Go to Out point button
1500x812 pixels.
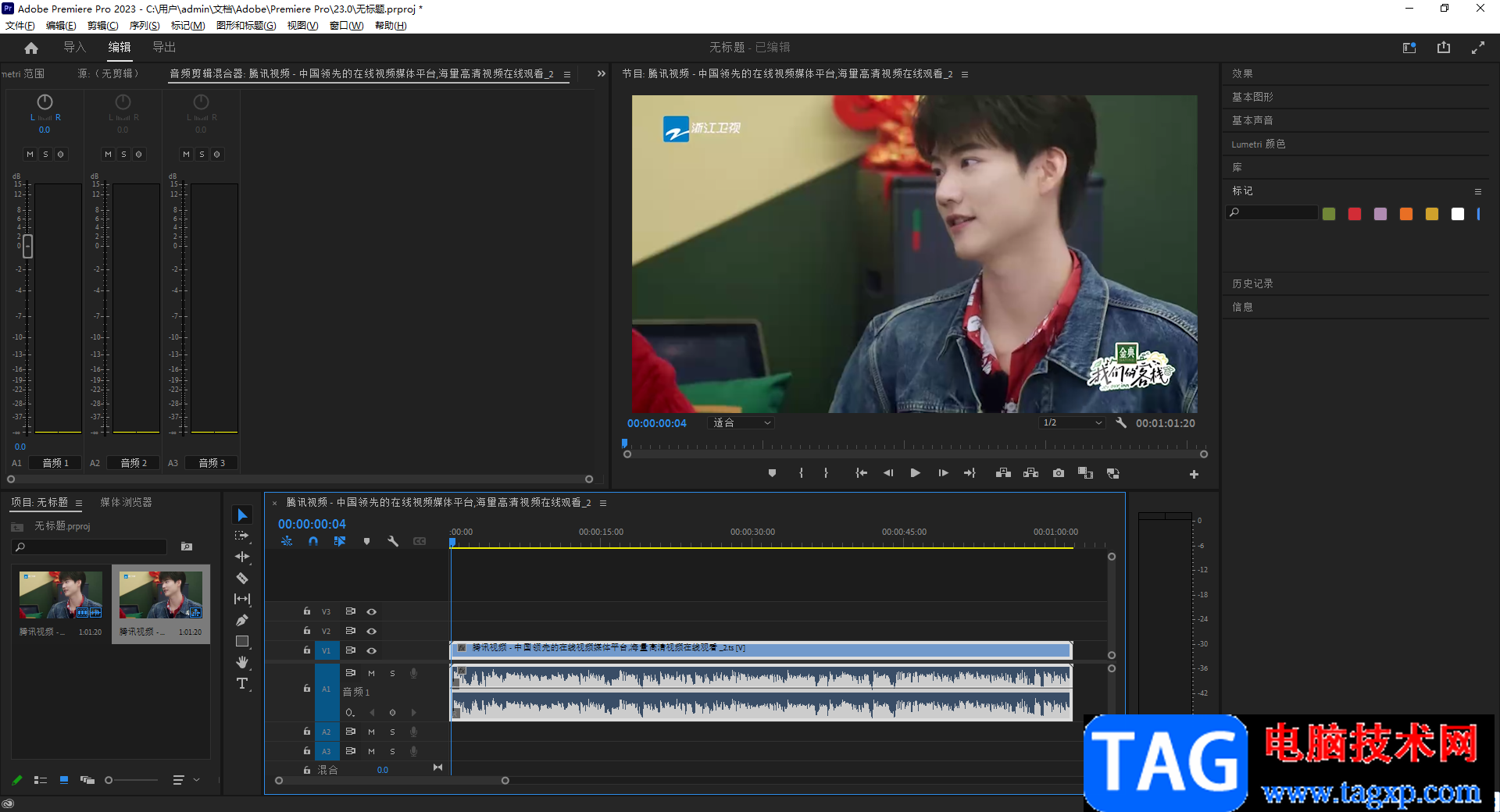[970, 473]
